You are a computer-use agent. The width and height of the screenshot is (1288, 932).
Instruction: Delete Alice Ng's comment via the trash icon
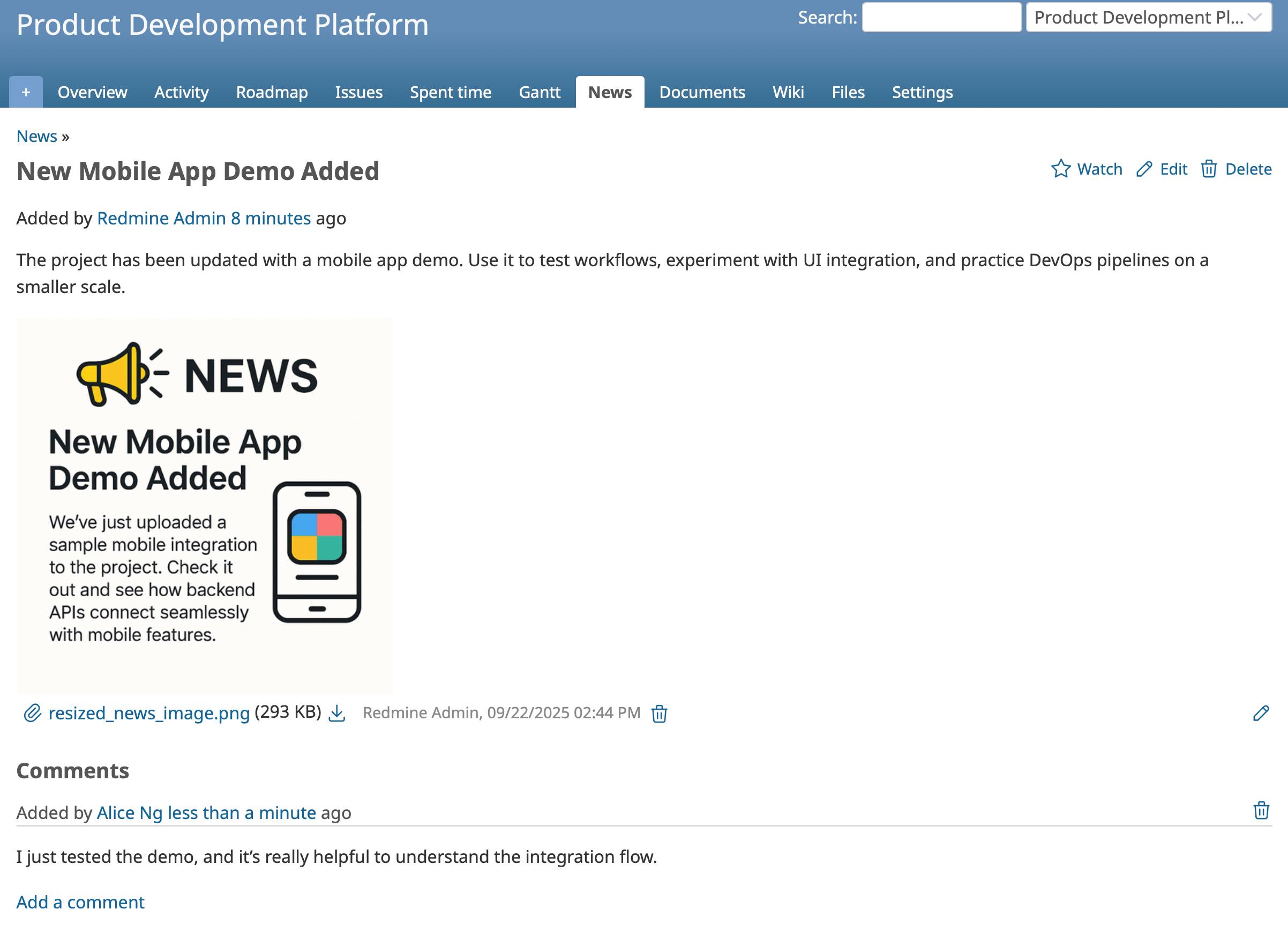coord(1261,810)
